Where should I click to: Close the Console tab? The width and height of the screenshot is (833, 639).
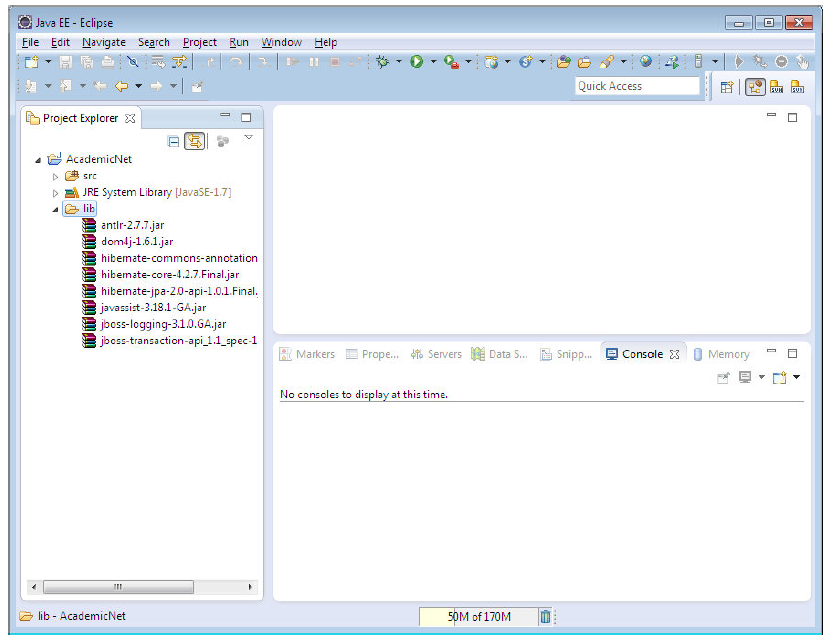(674, 354)
